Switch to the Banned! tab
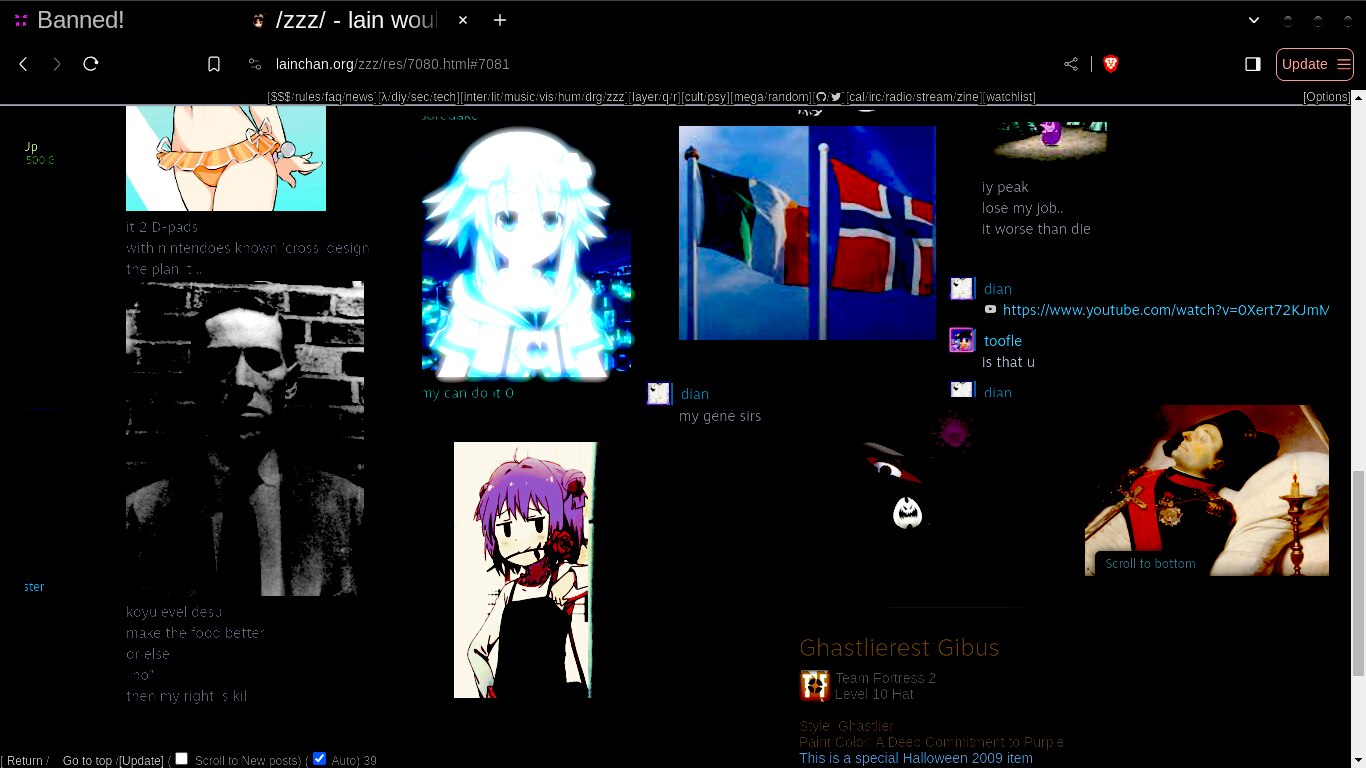 [80, 20]
